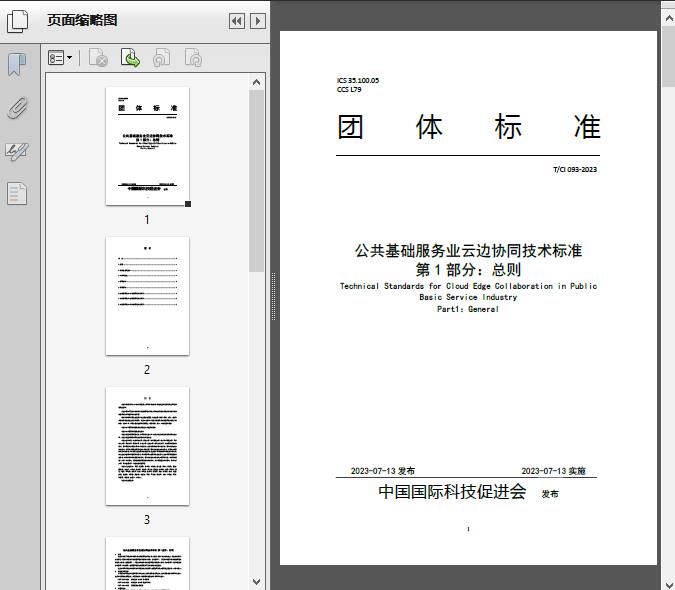
Task: Open the bookmarks panel
Action: pos(17,66)
